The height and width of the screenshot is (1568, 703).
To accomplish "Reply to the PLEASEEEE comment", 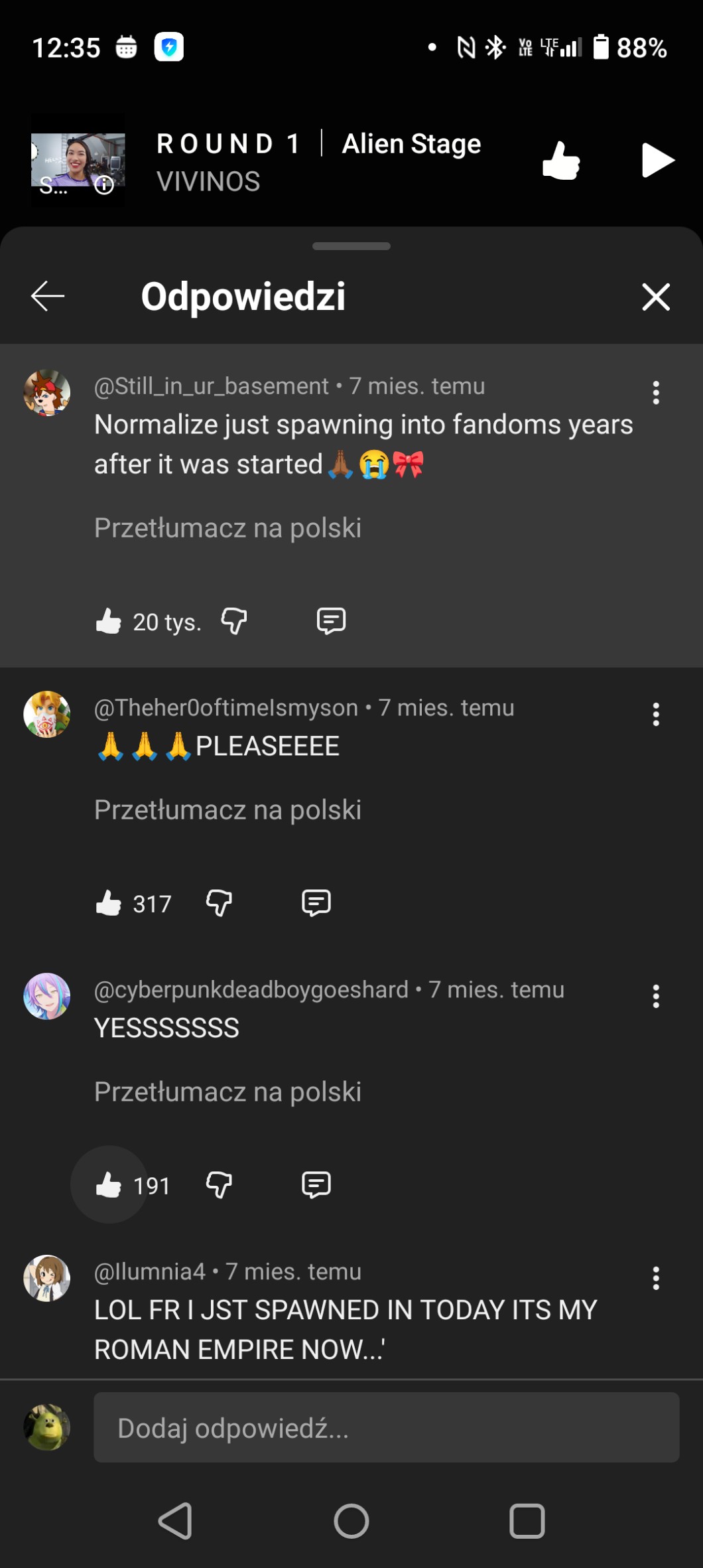I will pos(316,903).
